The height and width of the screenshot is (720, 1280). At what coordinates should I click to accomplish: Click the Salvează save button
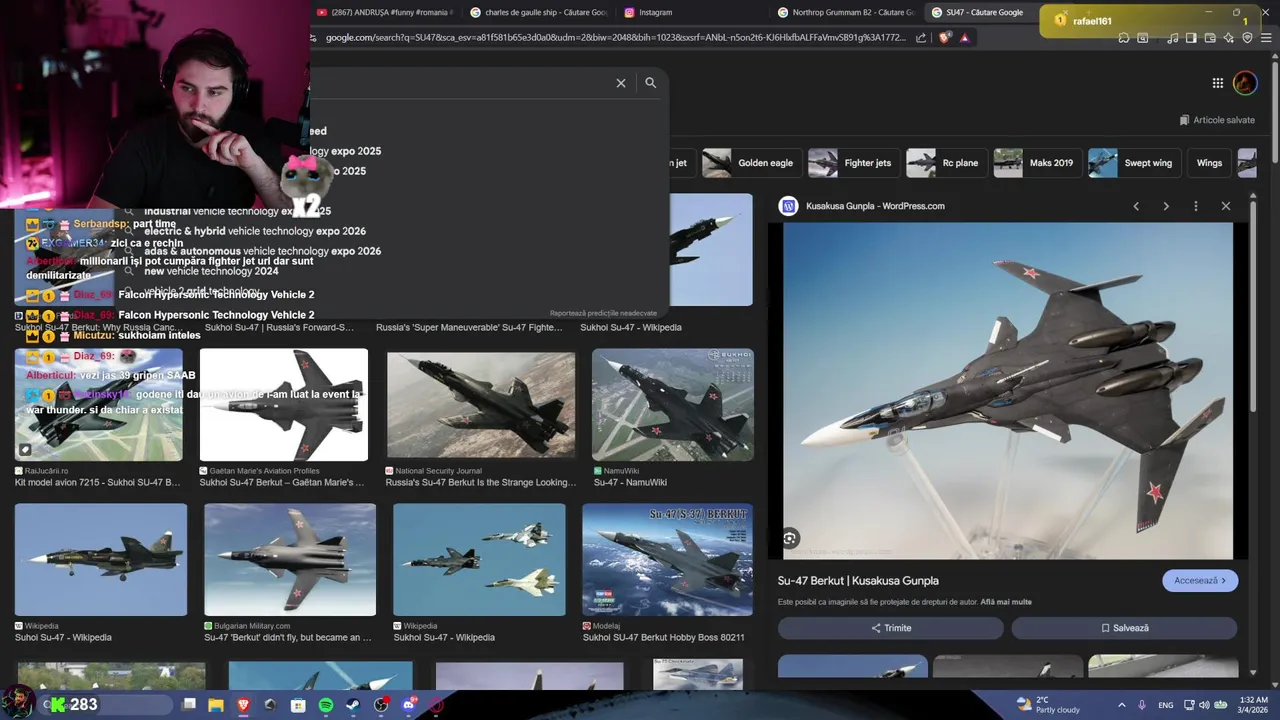[1124, 628]
